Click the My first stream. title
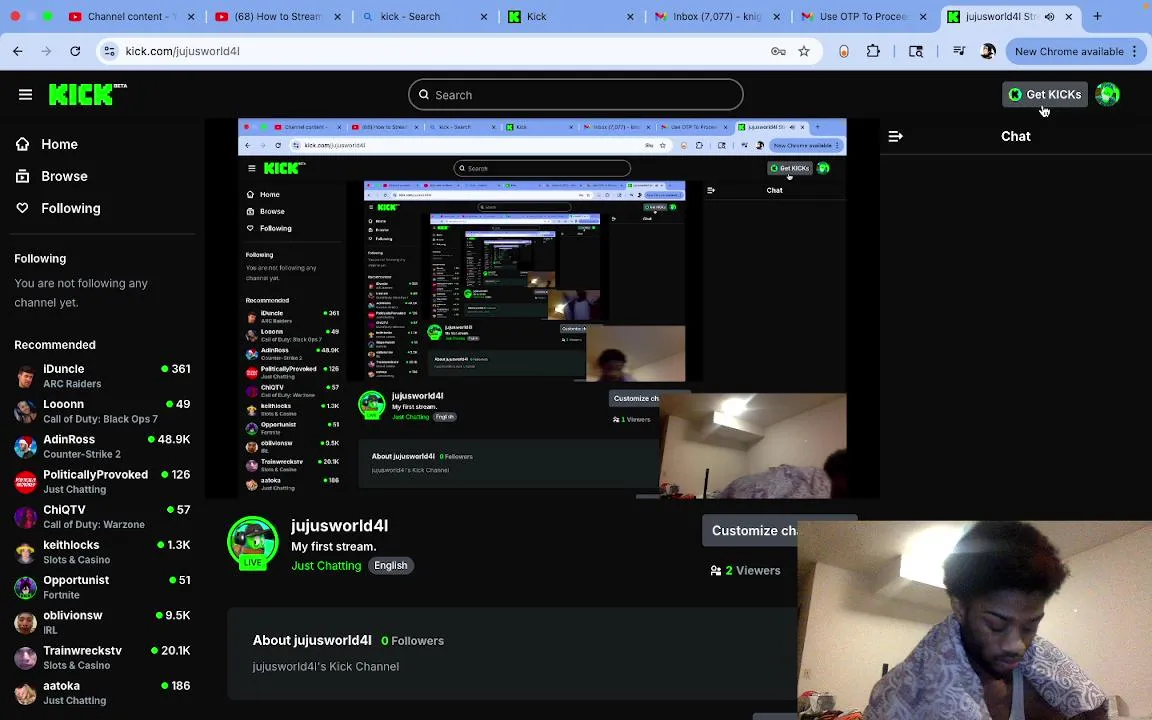Viewport: 1152px width, 720px height. point(334,547)
